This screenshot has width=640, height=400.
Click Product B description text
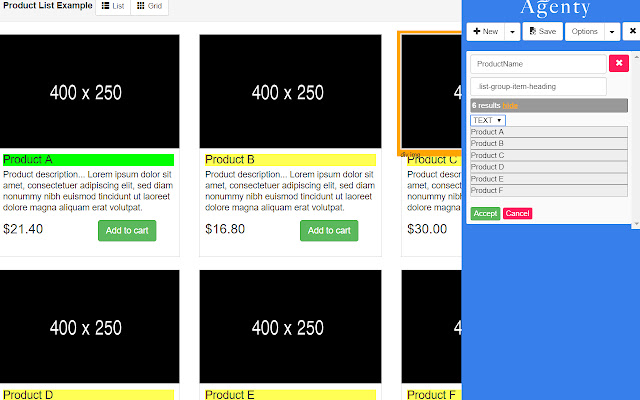pyautogui.click(x=290, y=191)
